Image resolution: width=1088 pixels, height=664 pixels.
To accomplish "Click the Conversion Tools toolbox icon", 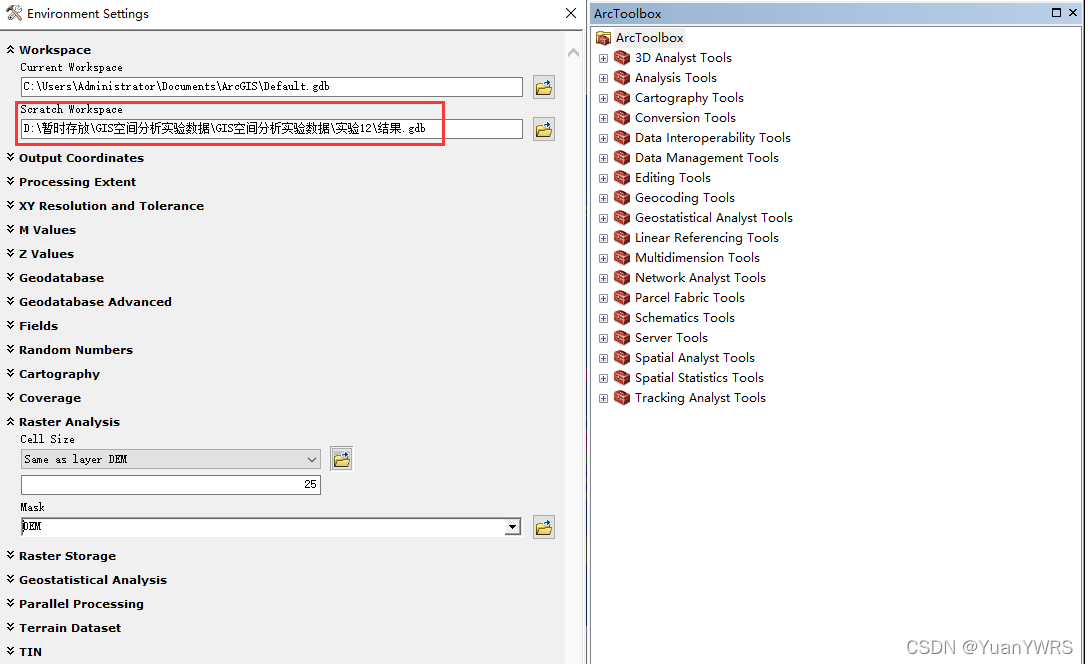I will 622,118.
